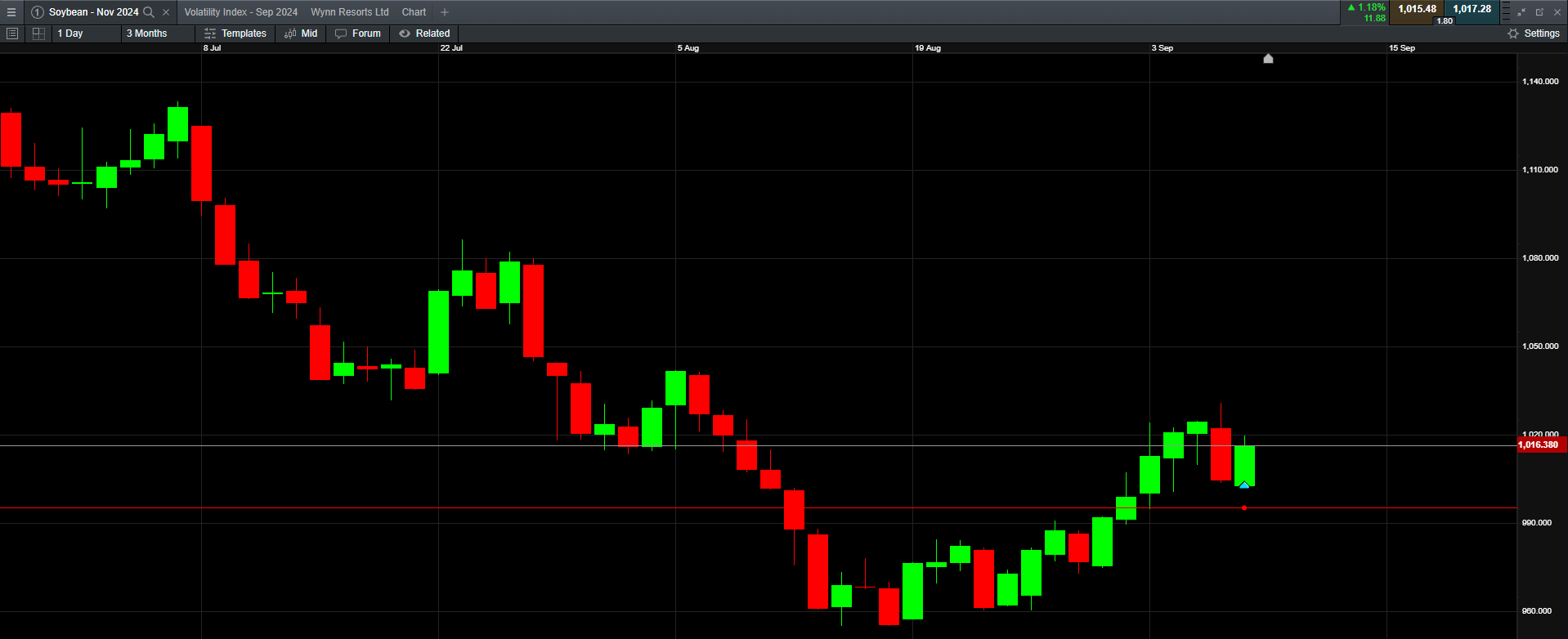Click the 960.000 price axis label
Screen dimensions: 1568x639
pos(1537,611)
